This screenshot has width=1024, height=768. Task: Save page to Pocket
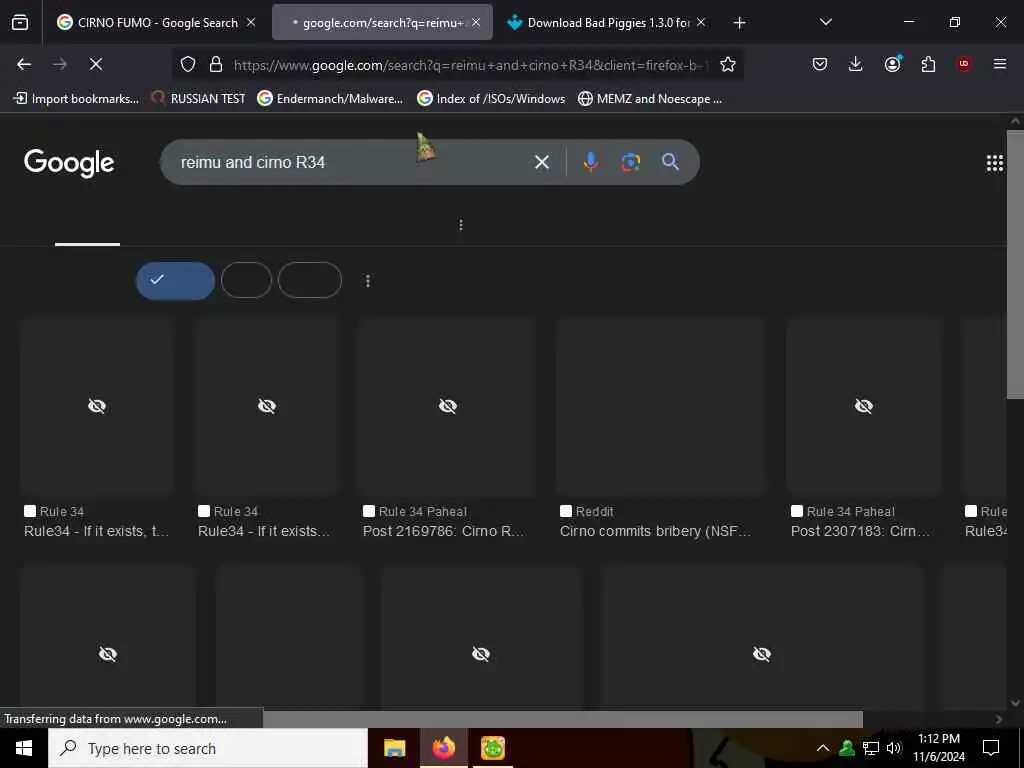click(x=820, y=64)
